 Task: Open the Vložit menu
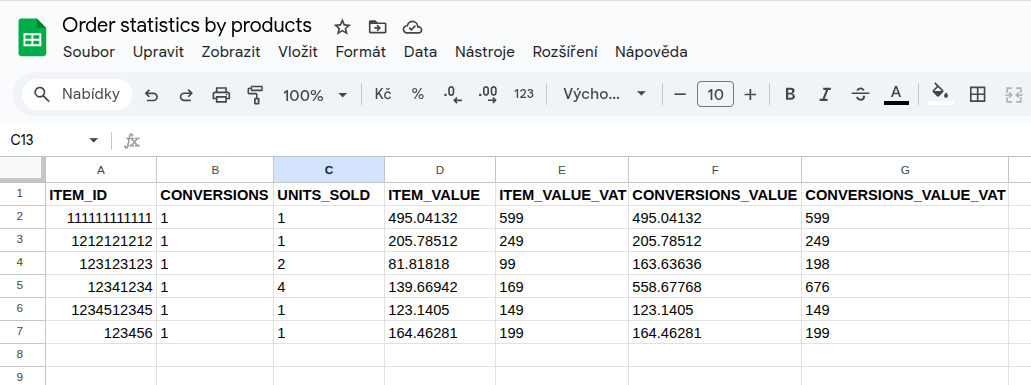298,52
